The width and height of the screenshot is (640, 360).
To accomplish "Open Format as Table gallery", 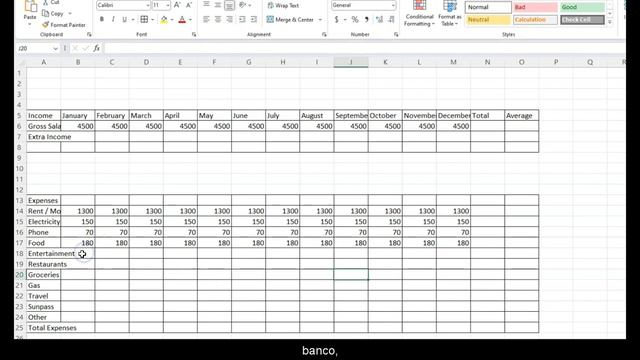I will click(x=449, y=13).
